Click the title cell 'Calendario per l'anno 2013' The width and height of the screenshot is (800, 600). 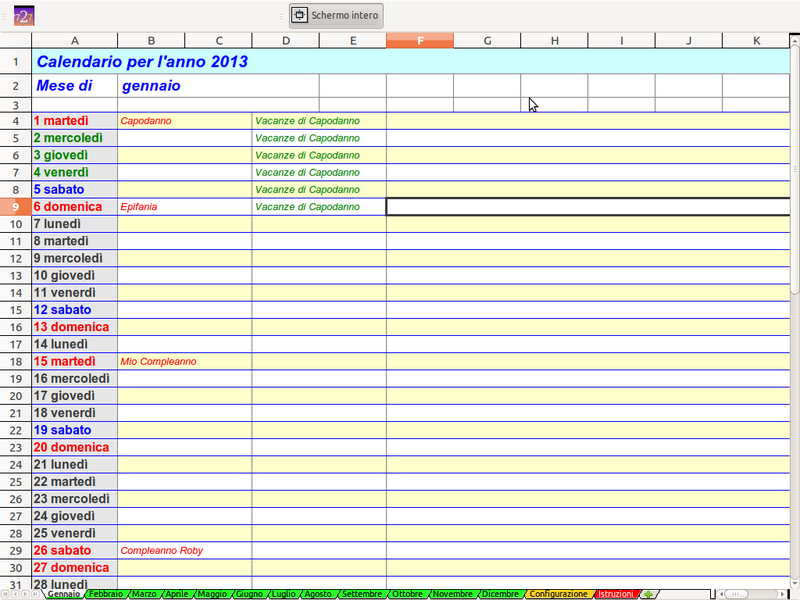click(x=410, y=62)
